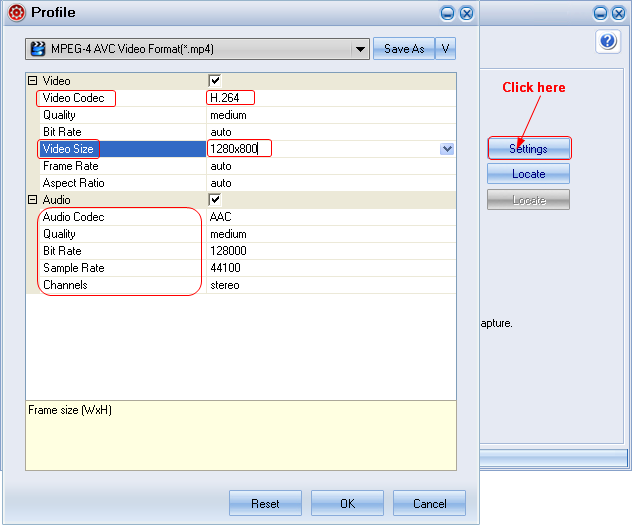The width and height of the screenshot is (632, 525).
Task: Click Settings button in background window
Action: [529, 149]
